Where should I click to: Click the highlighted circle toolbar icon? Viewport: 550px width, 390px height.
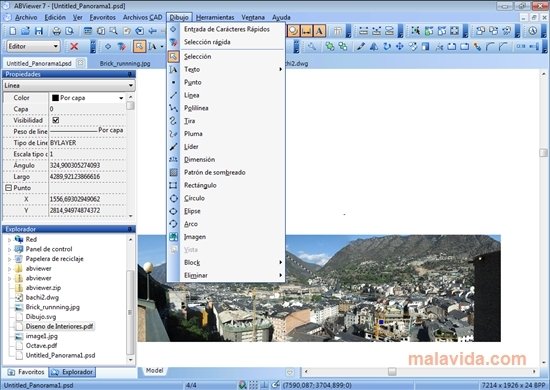point(294,31)
